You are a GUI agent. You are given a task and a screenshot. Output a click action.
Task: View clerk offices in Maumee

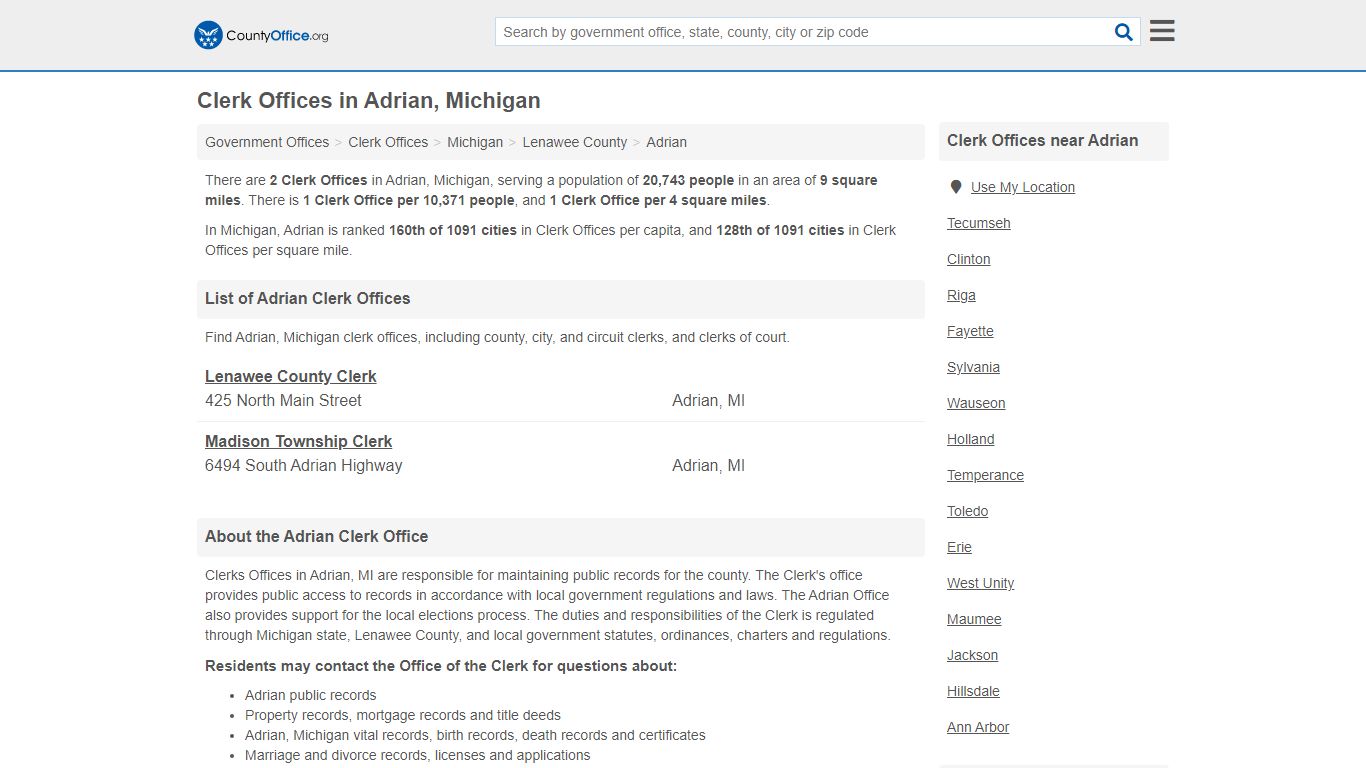pyautogui.click(x=974, y=619)
